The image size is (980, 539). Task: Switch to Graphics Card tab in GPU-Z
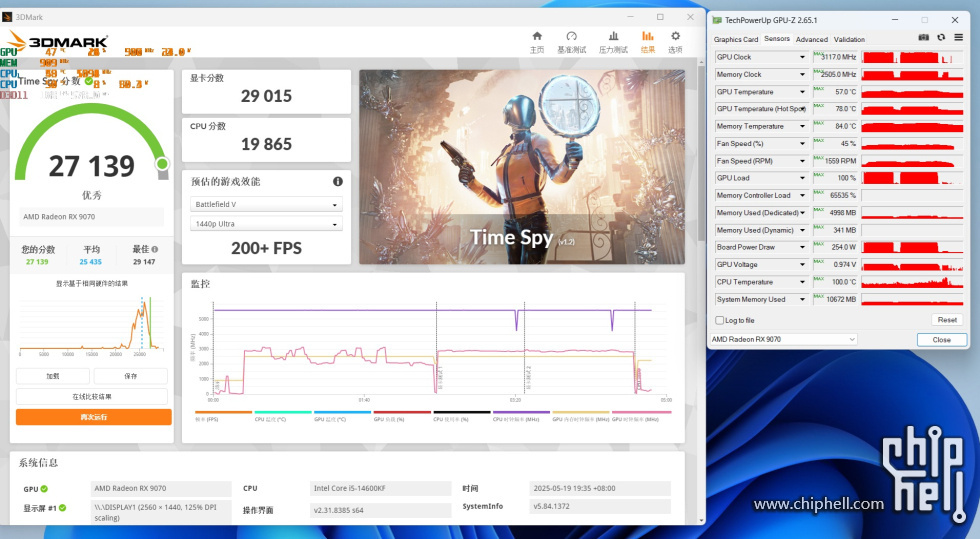pos(736,39)
